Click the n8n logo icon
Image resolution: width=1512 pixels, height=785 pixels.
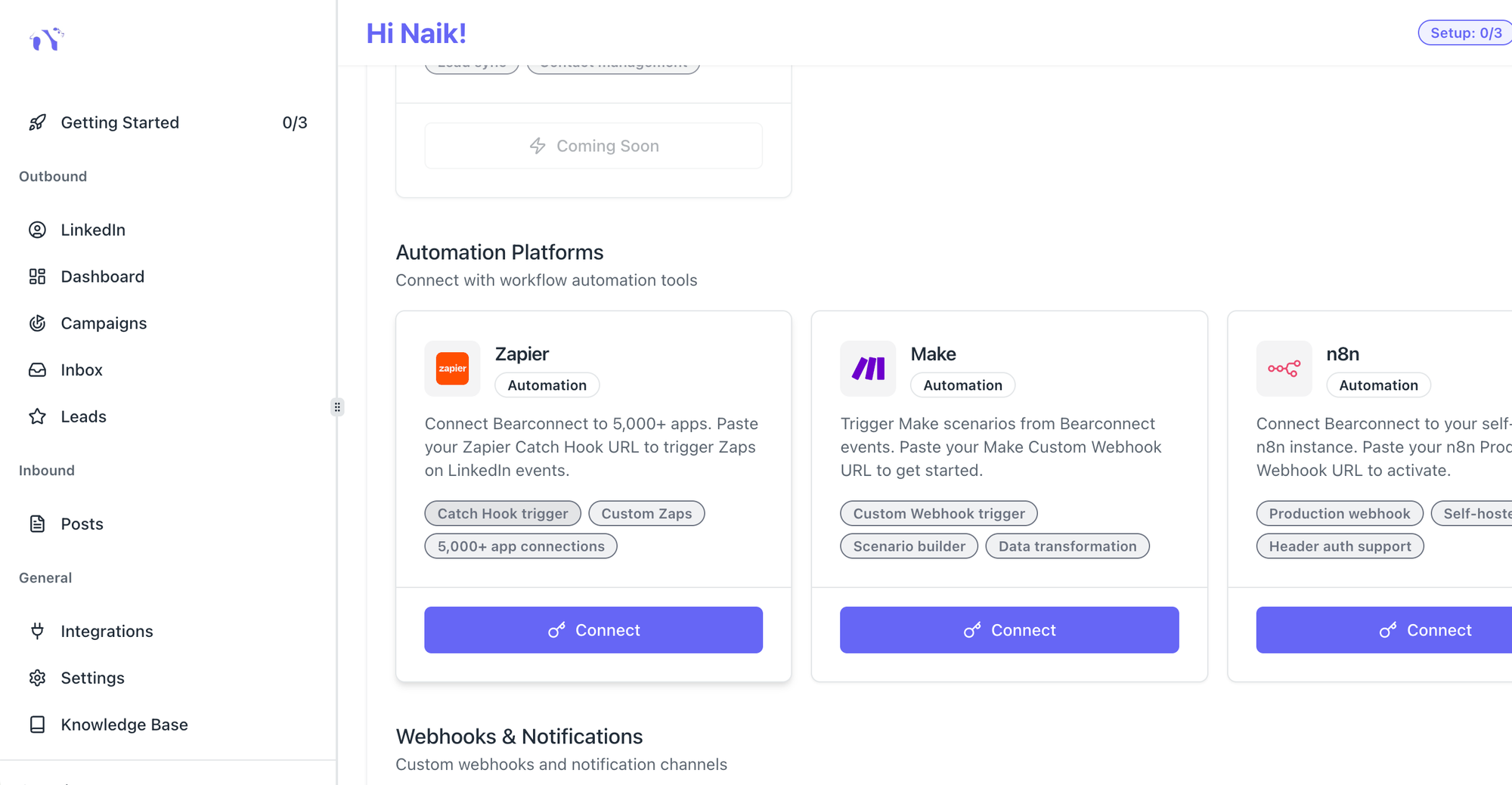pyautogui.click(x=1284, y=369)
